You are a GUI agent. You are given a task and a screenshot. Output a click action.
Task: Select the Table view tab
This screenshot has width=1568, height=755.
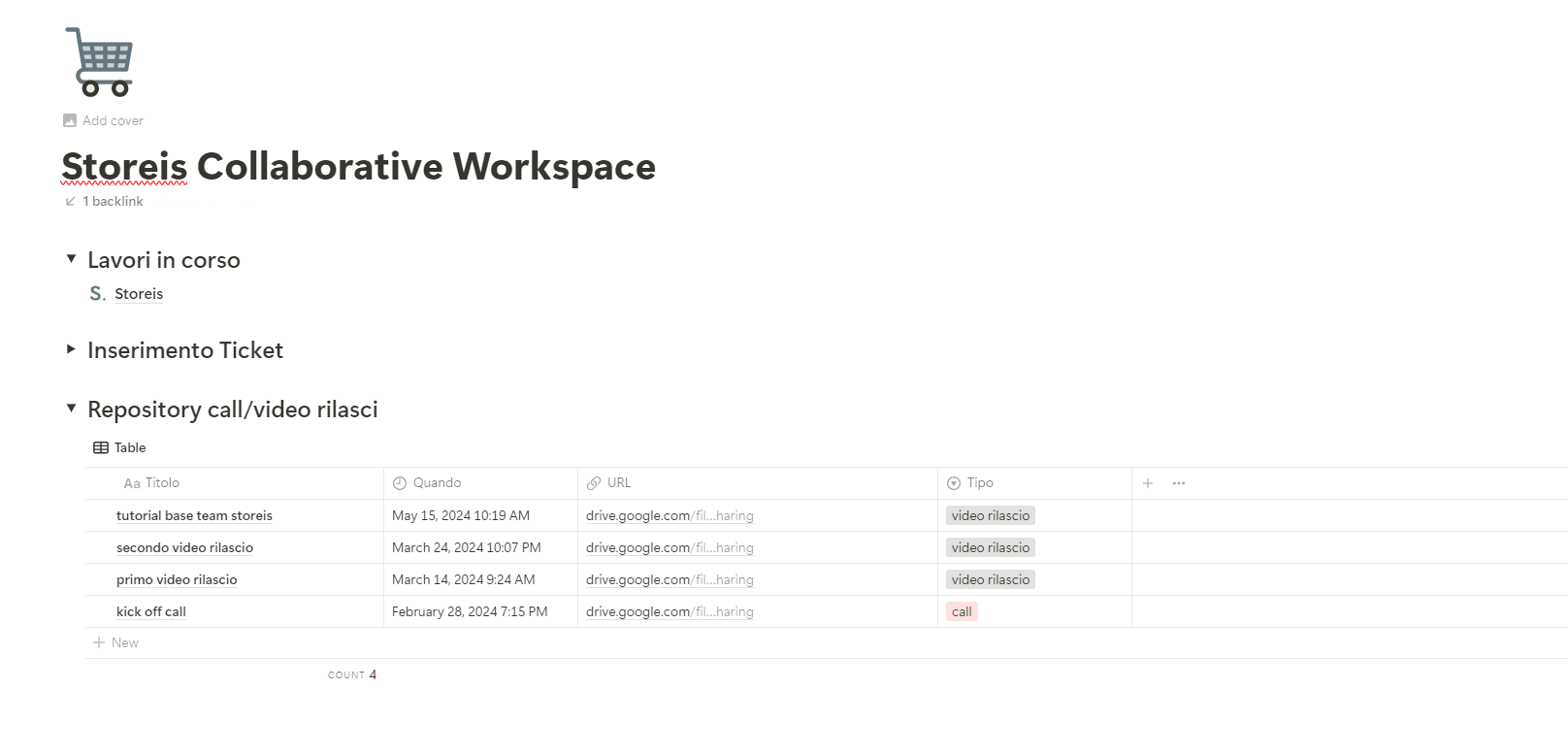[x=119, y=447]
